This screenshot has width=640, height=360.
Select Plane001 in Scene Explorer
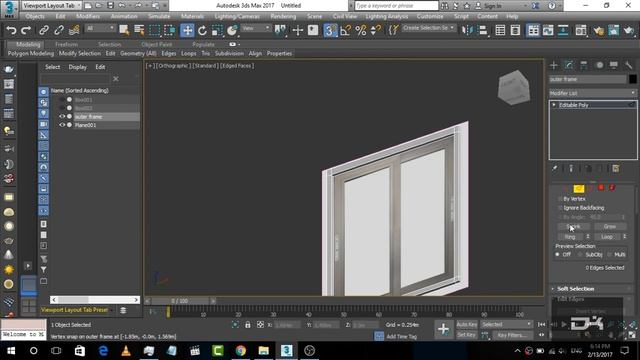[x=85, y=125]
